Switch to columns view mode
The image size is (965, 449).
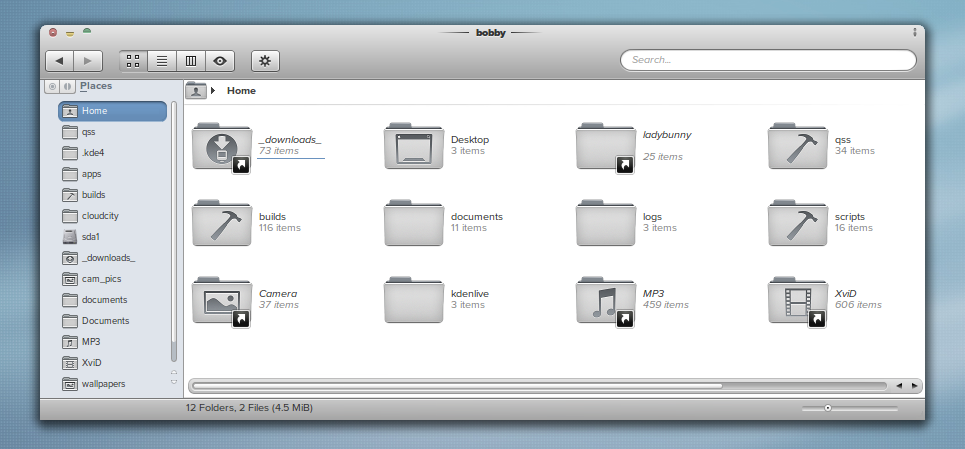click(x=191, y=61)
